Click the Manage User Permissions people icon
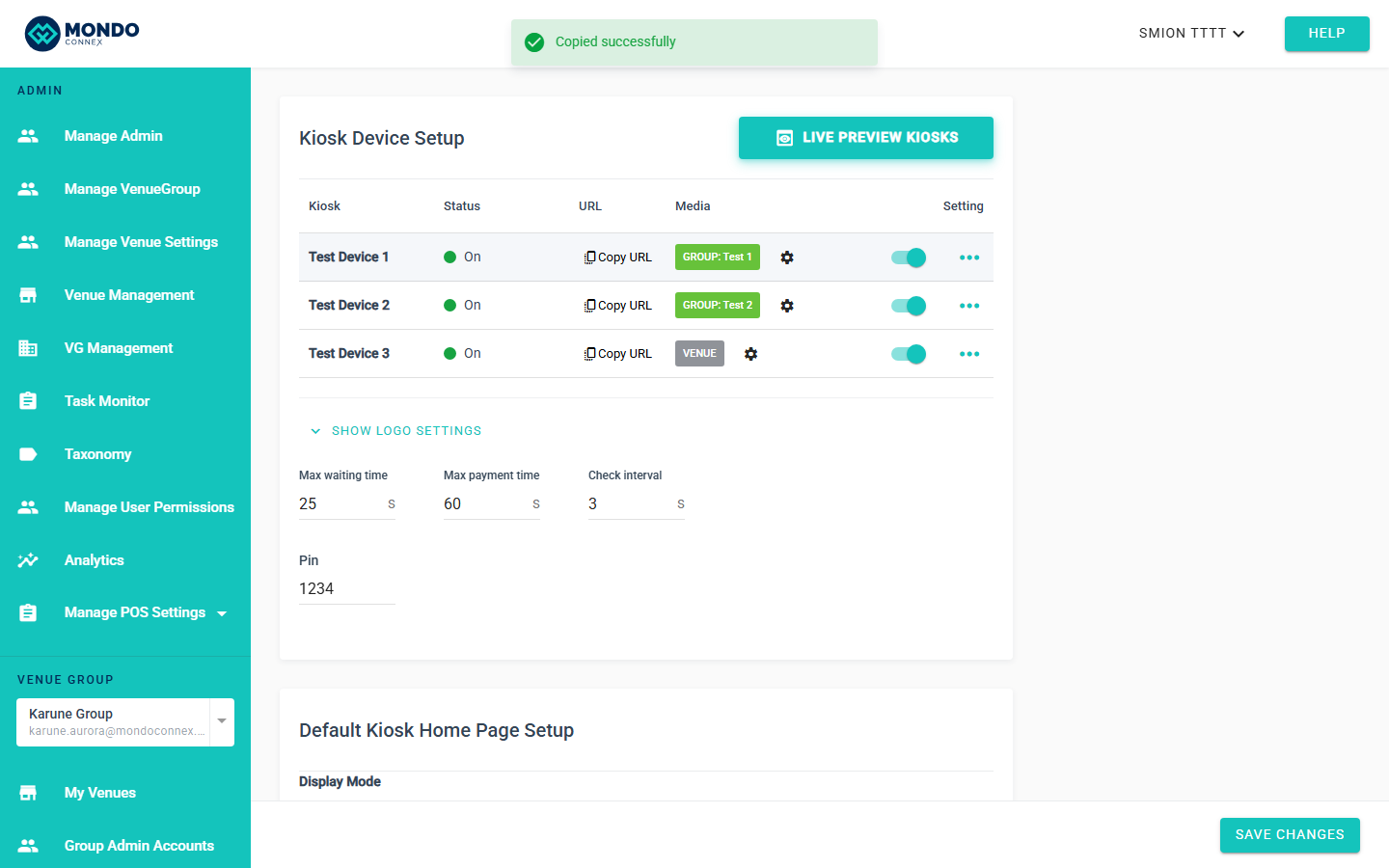 pos(28,507)
